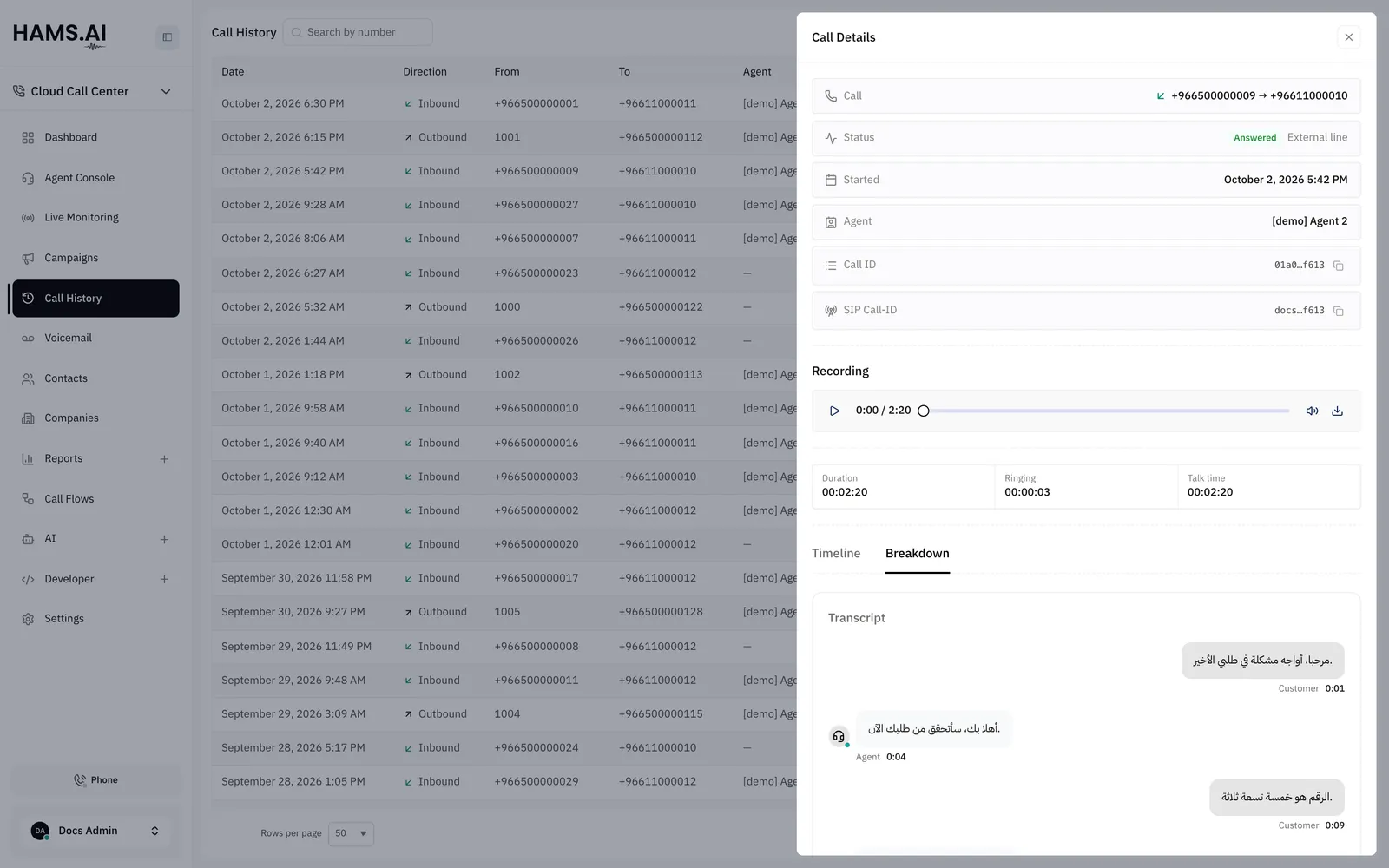Click the Phone button
Image resolution: width=1389 pixels, height=868 pixels.
tap(95, 780)
